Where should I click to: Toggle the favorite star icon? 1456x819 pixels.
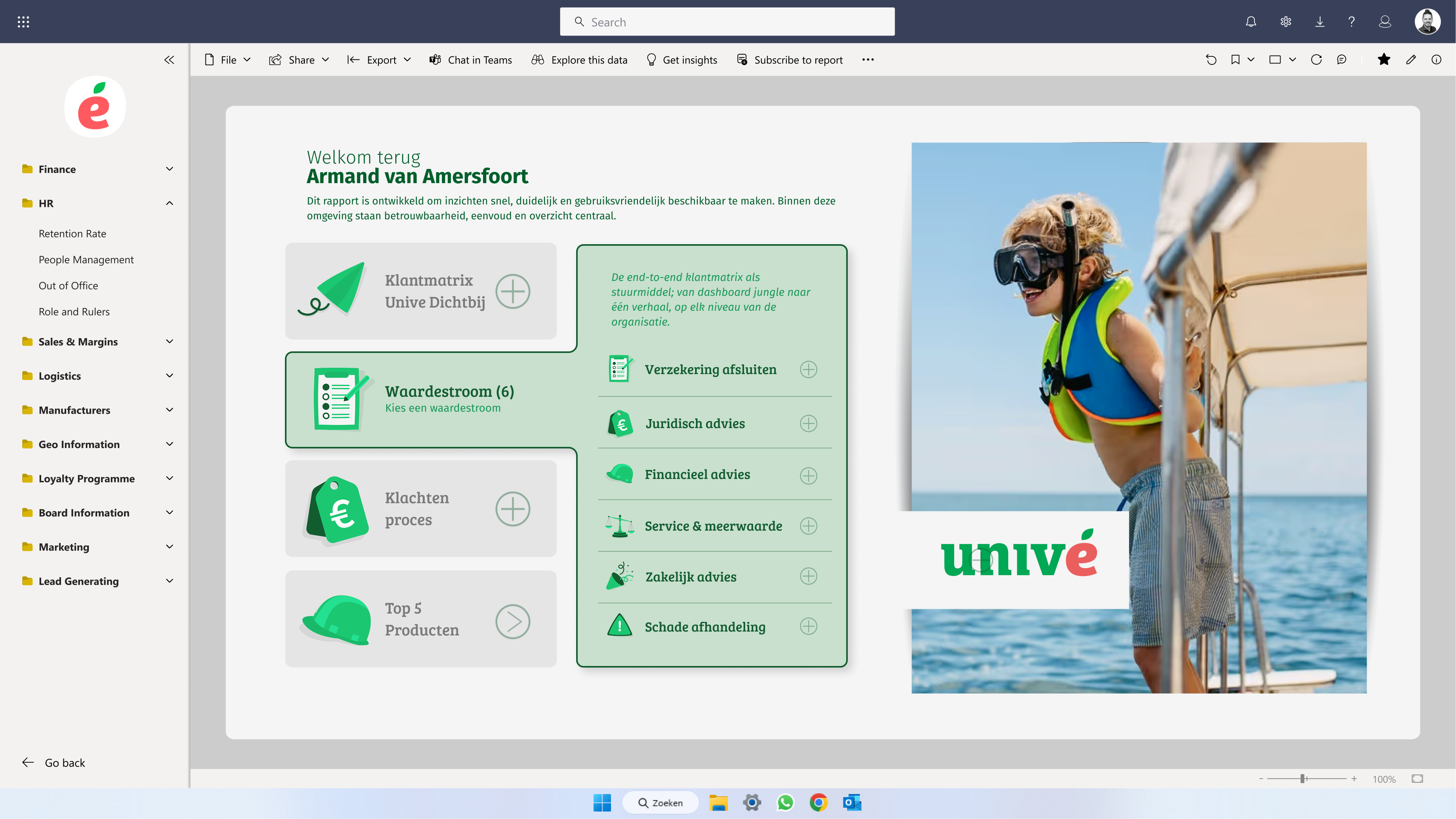coord(1384,59)
